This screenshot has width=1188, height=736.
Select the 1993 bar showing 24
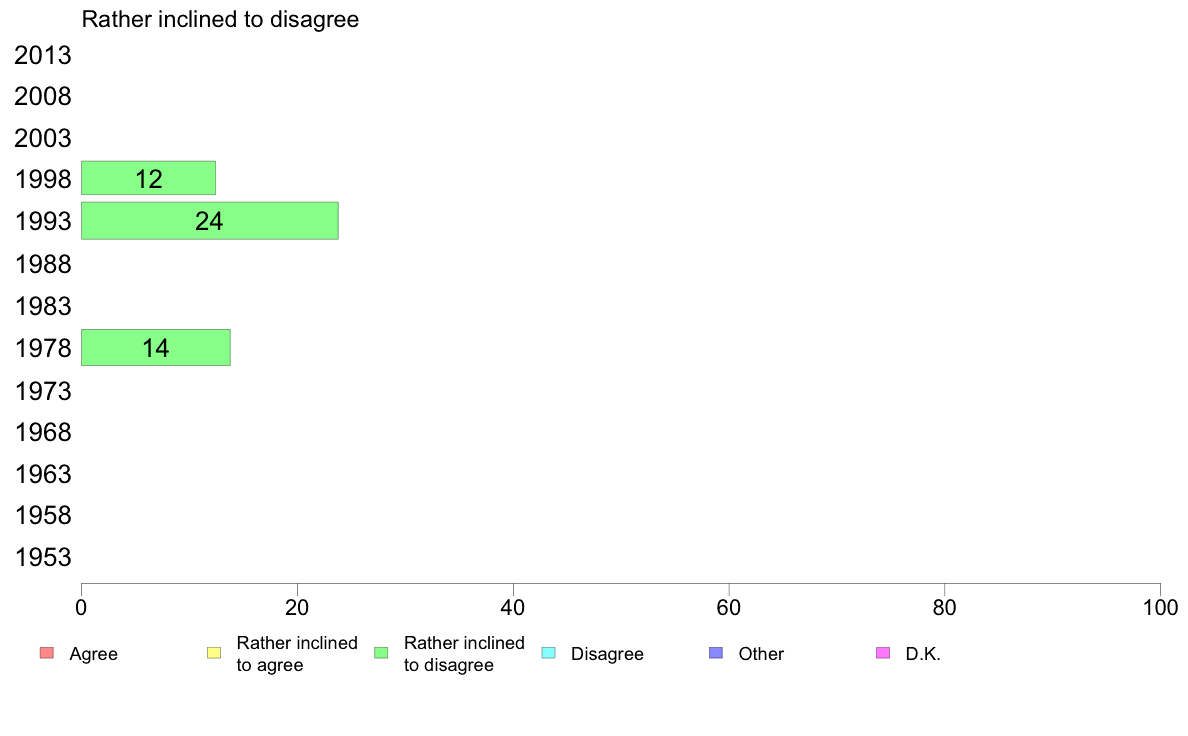(x=210, y=221)
